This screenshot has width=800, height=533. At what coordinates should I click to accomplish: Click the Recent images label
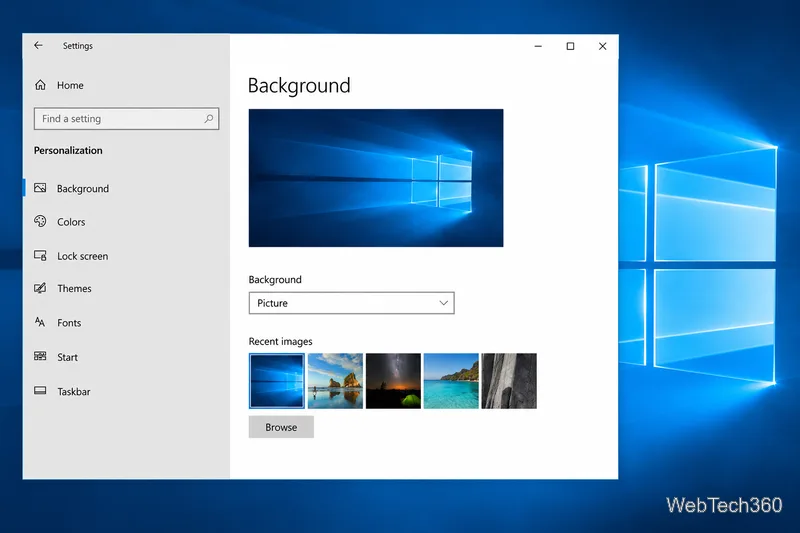click(280, 341)
